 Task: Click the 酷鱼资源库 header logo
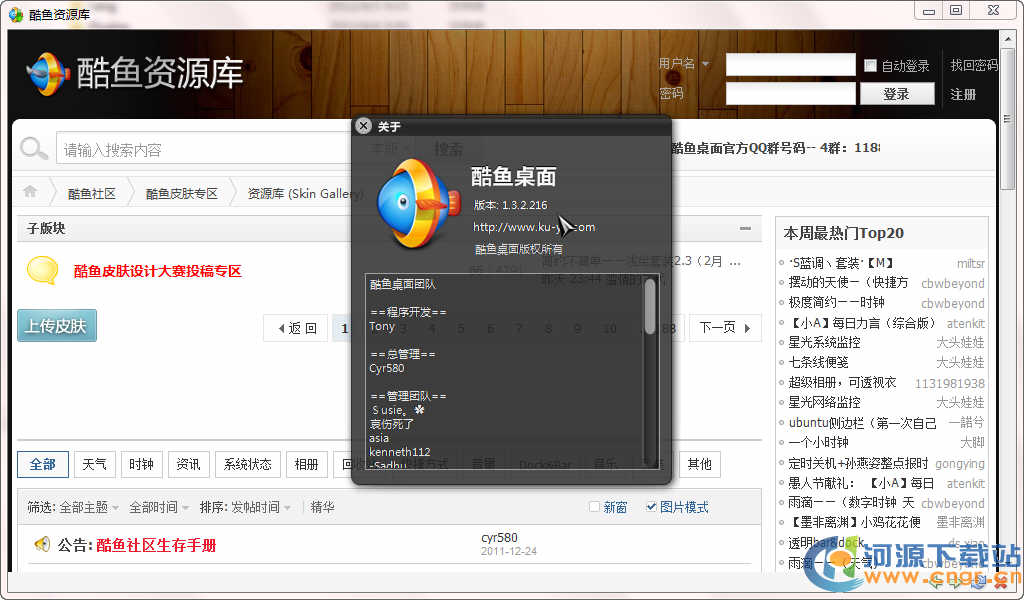pyautogui.click(x=134, y=74)
